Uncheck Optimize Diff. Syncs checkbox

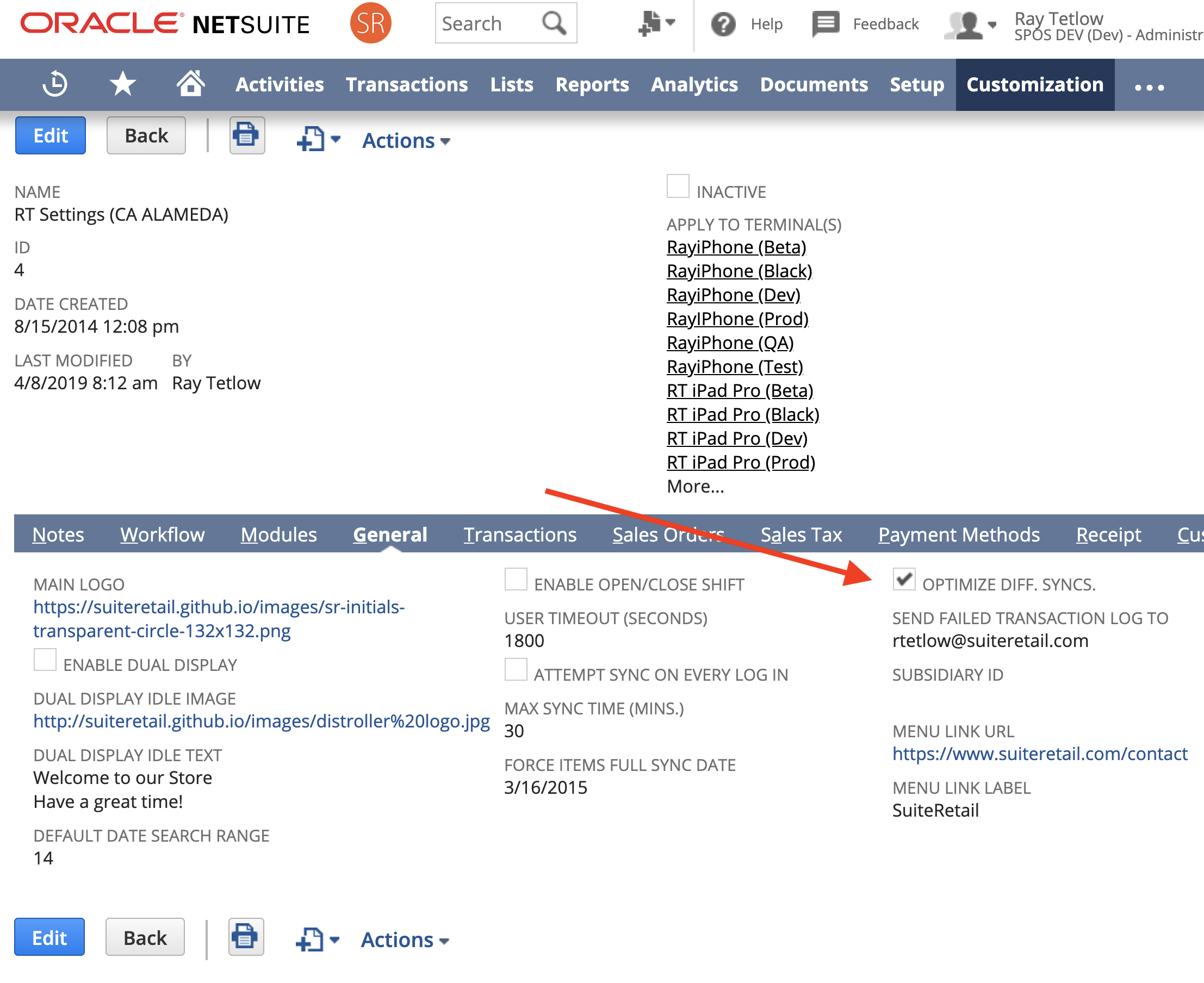[904, 578]
